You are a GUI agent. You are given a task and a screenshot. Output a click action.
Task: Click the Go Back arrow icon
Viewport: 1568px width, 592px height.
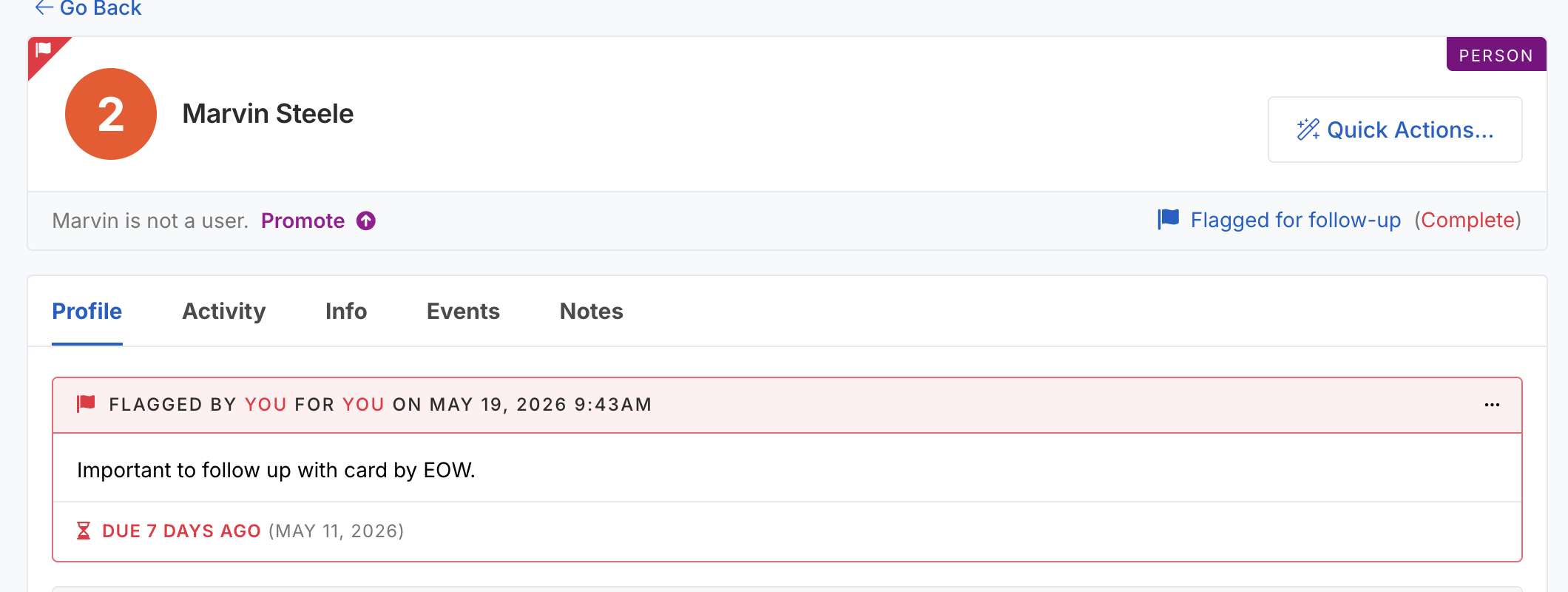tap(44, 8)
